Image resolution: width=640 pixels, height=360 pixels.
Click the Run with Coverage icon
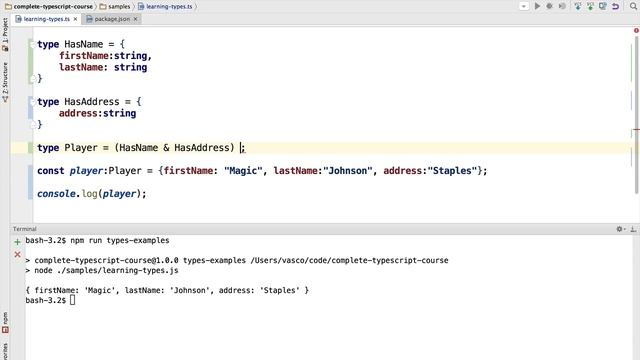[562, 6]
